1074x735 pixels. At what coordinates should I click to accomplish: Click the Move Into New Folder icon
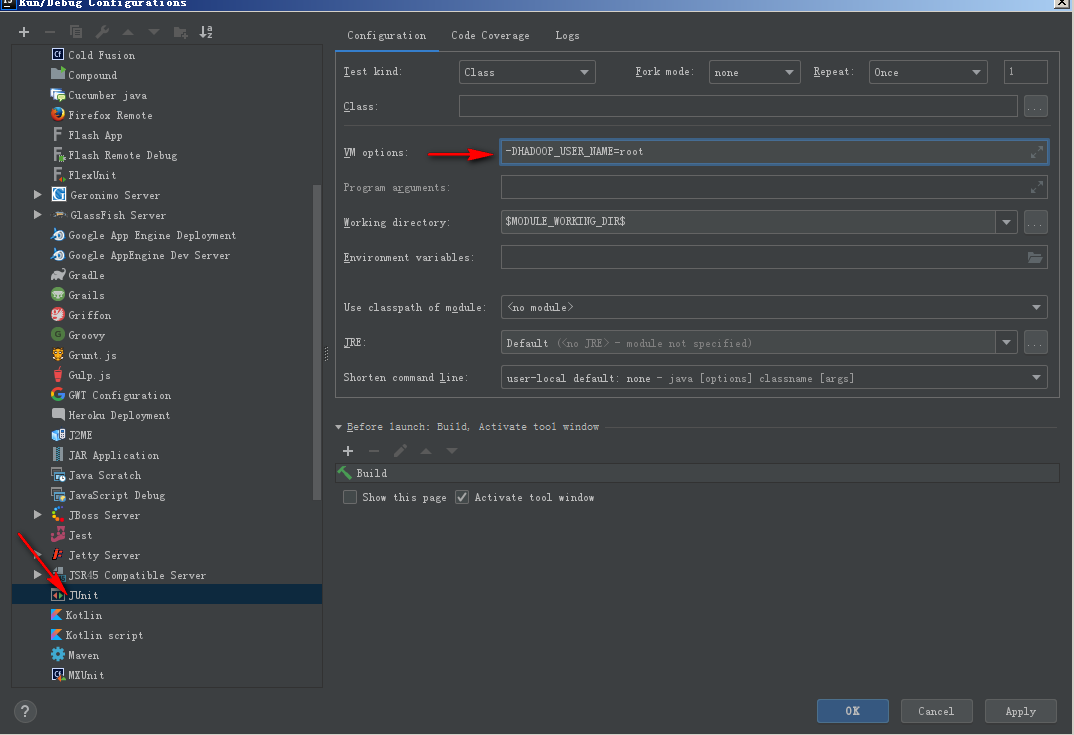click(x=181, y=32)
